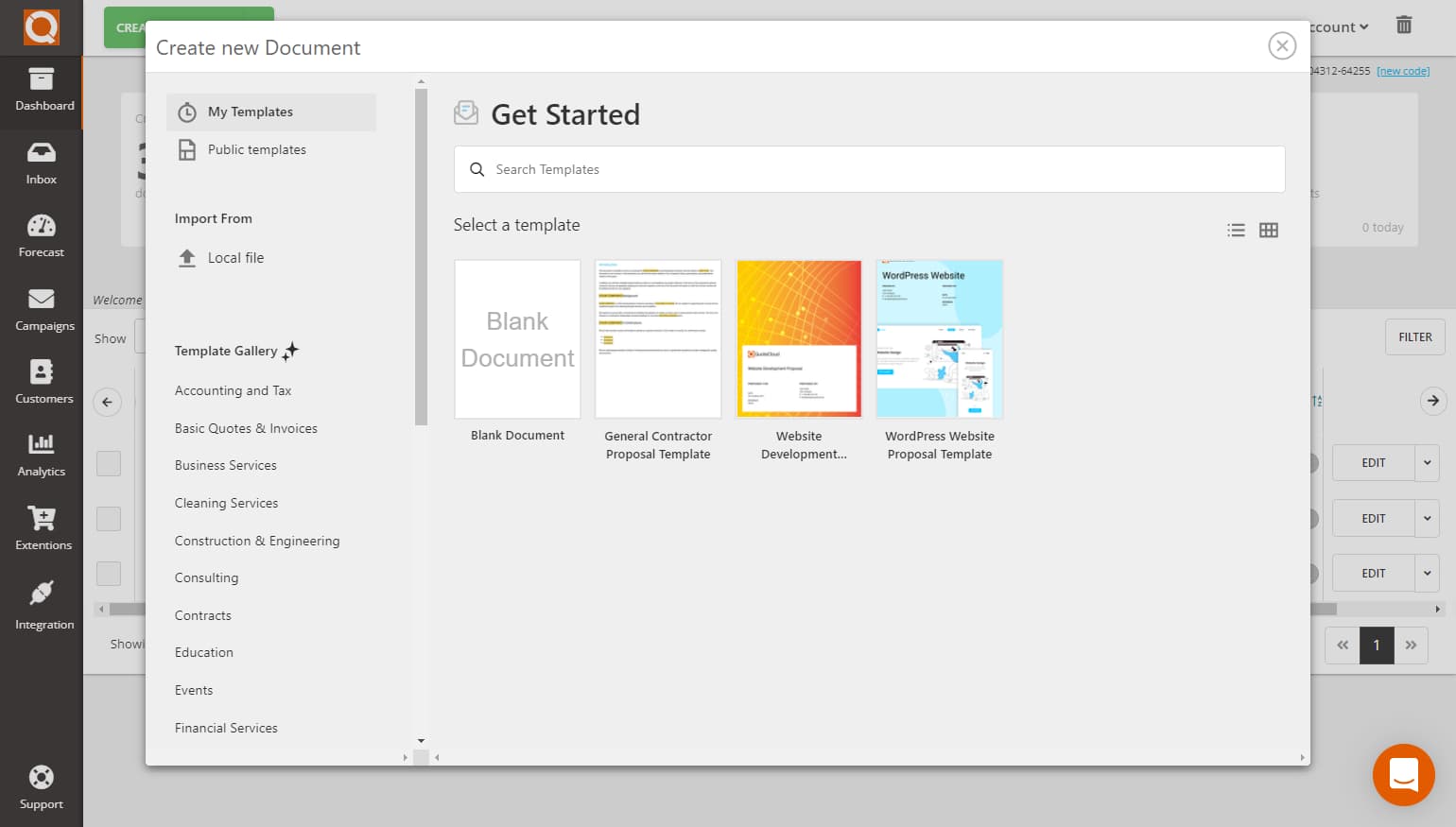Click the Search Templates field
The height and width of the screenshot is (827, 1456).
[x=869, y=169]
